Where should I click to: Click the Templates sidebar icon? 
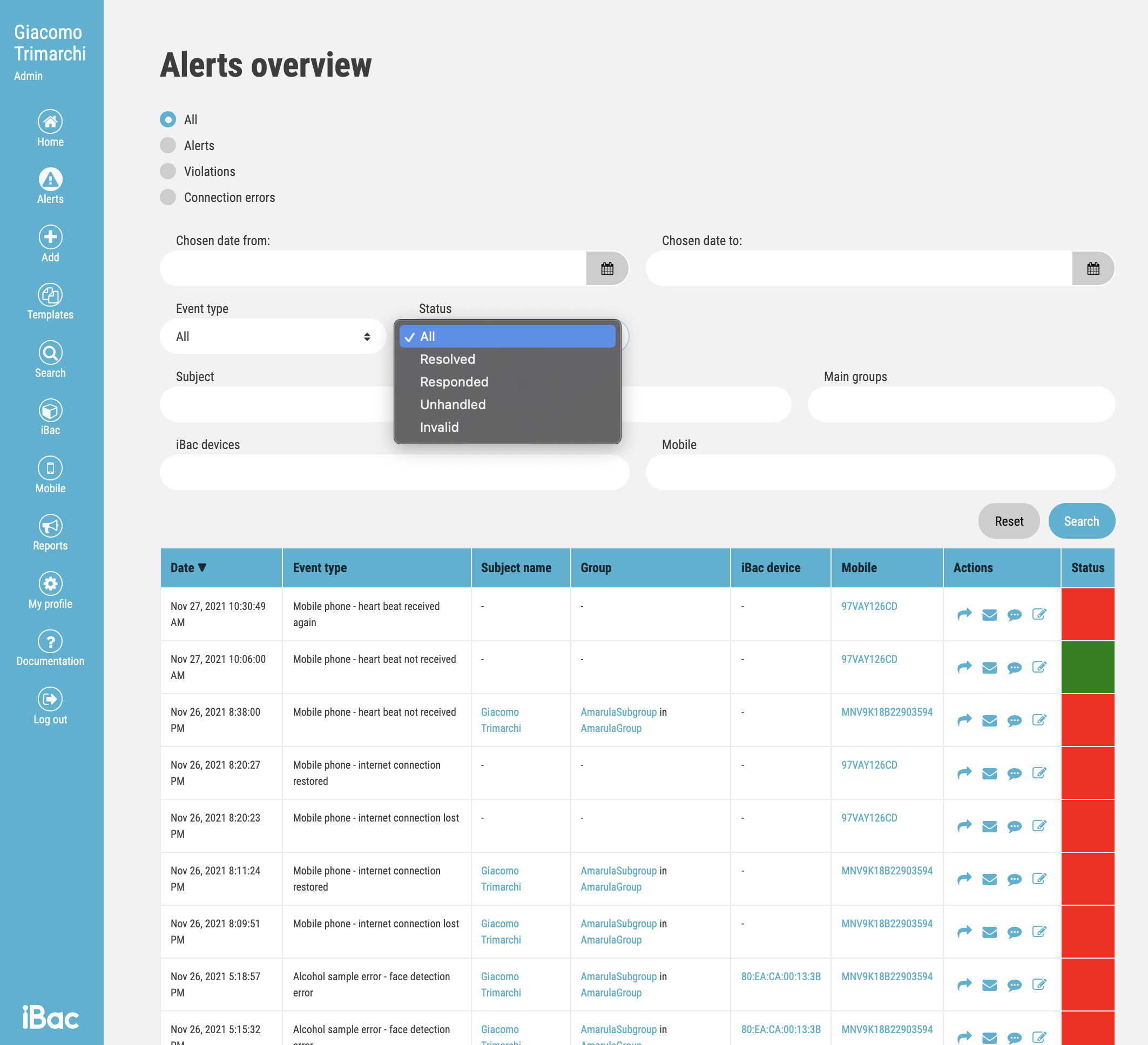(x=50, y=295)
